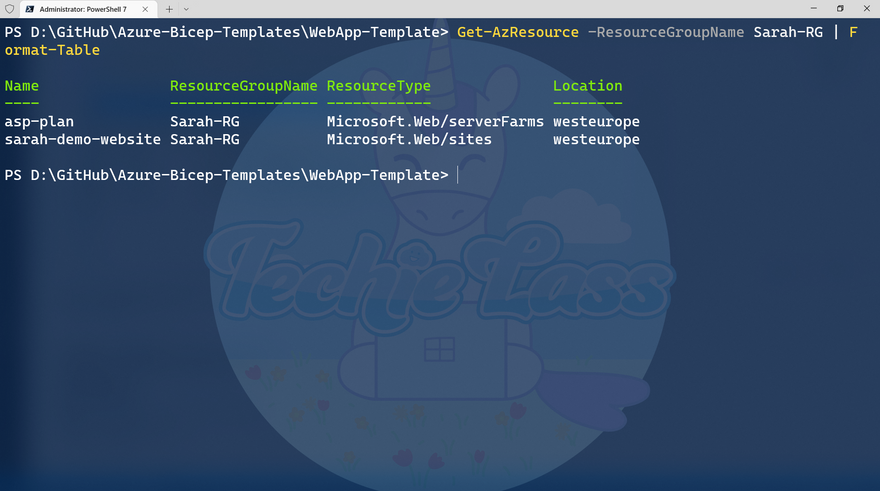
Task: Click the Get-AzResource command text
Action: click(517, 32)
